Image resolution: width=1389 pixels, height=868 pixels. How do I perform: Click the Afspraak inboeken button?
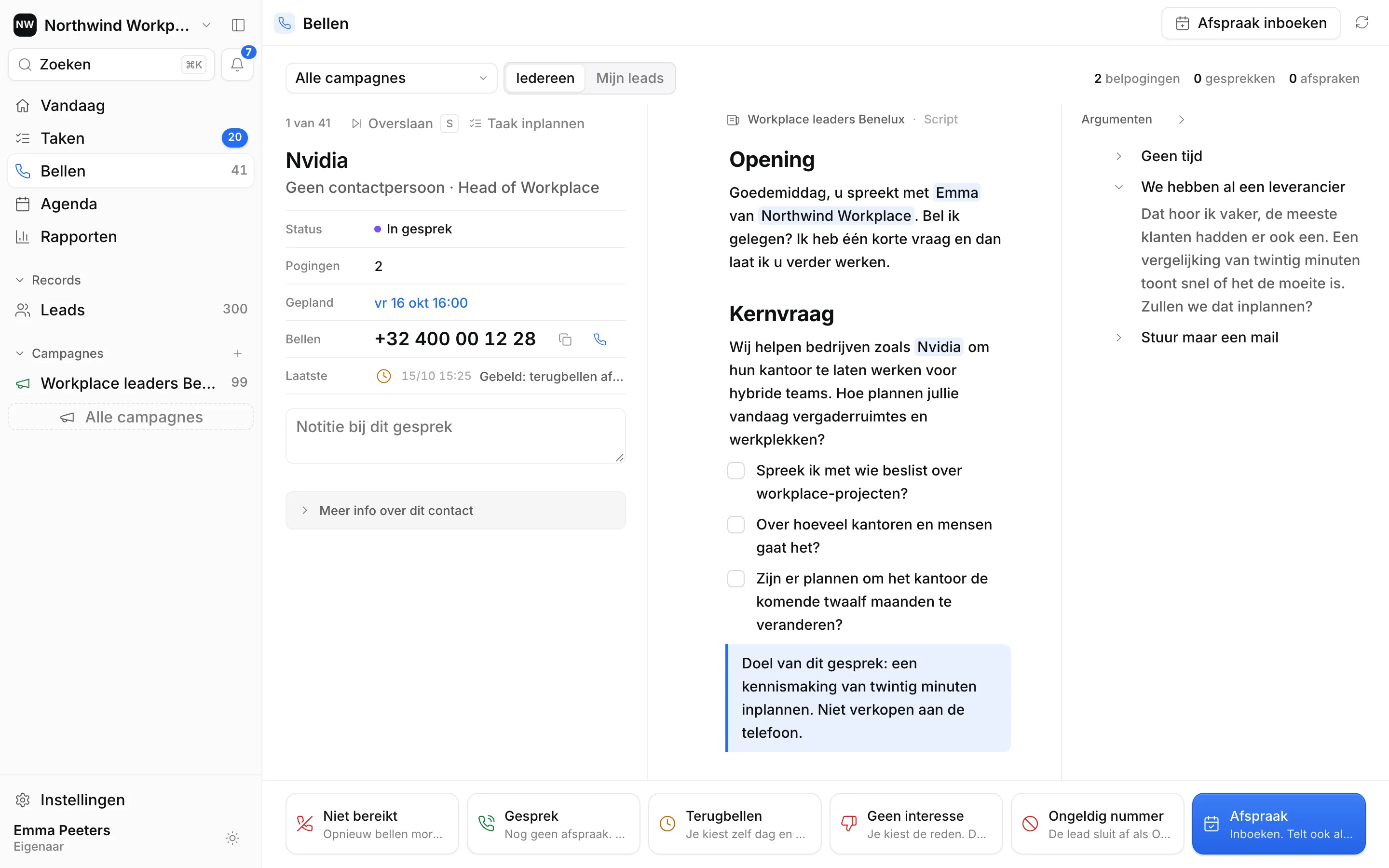(1251, 23)
